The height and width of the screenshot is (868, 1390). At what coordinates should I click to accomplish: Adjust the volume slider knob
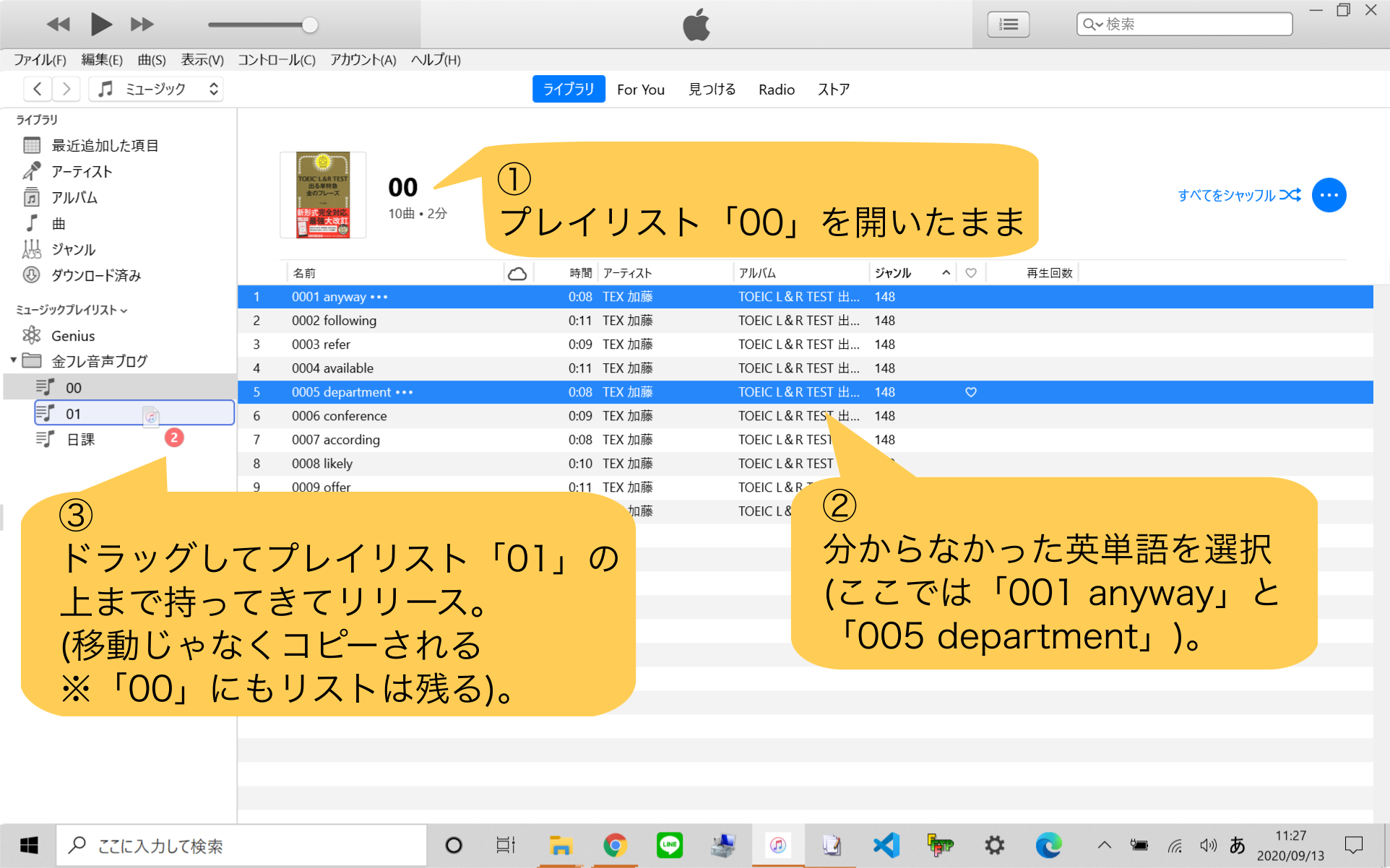[x=309, y=25]
